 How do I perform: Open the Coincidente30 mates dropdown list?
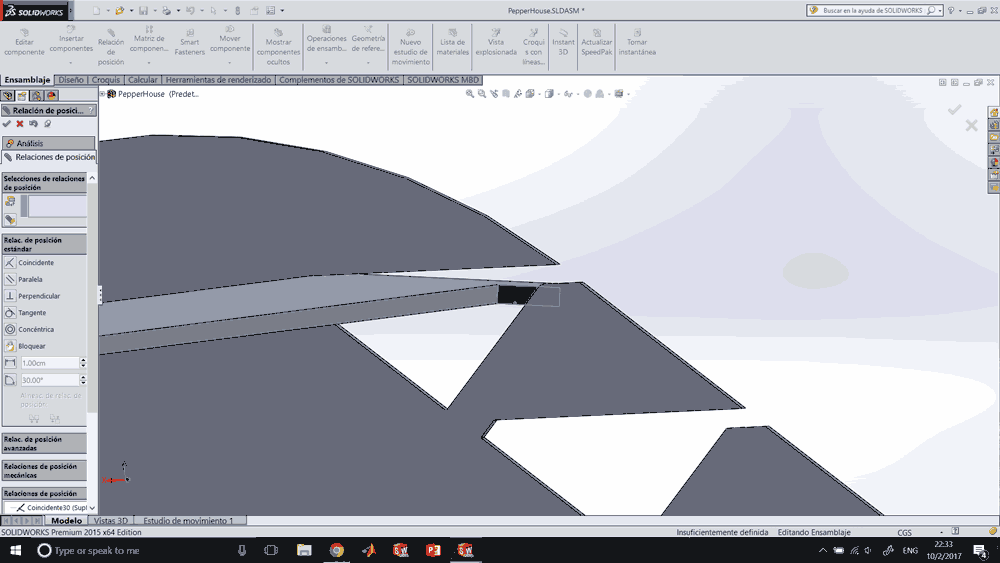coord(92,508)
